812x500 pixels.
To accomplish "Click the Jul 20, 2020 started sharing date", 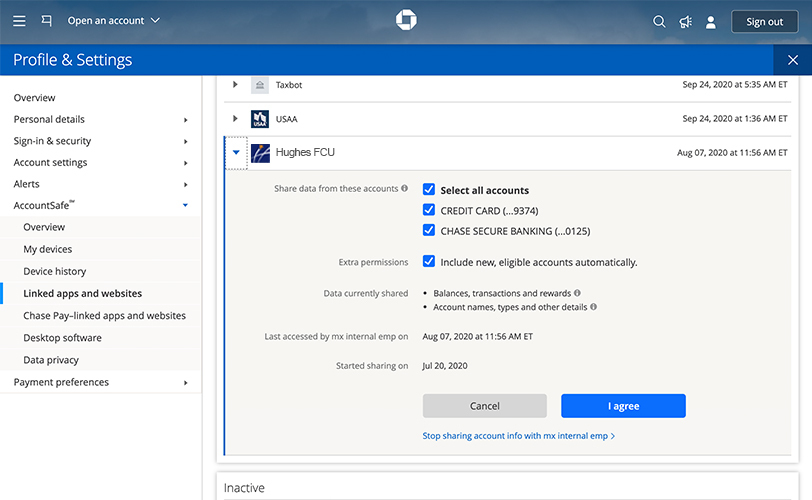I will pyautogui.click(x=445, y=366).
